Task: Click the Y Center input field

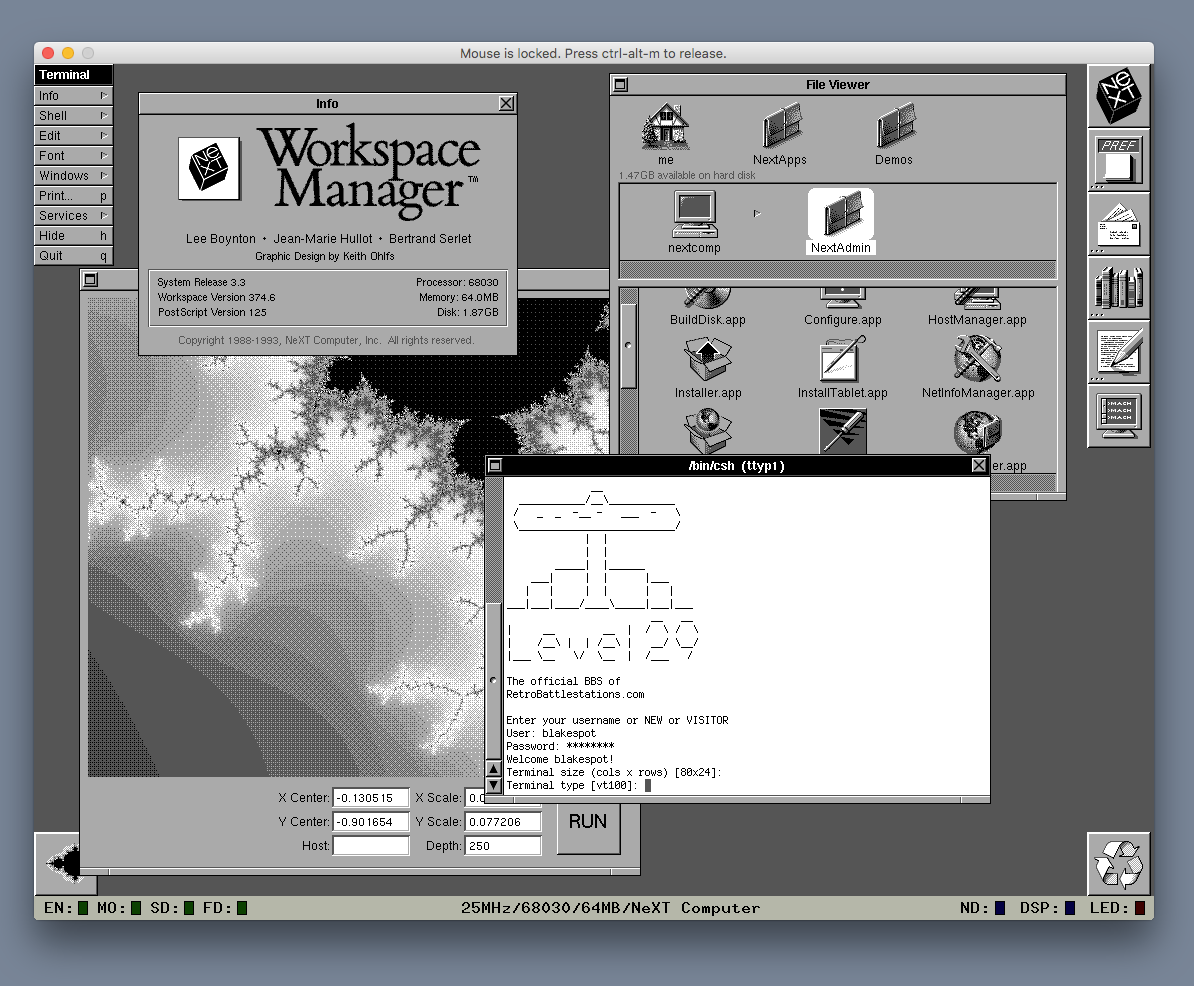Action: (371, 822)
